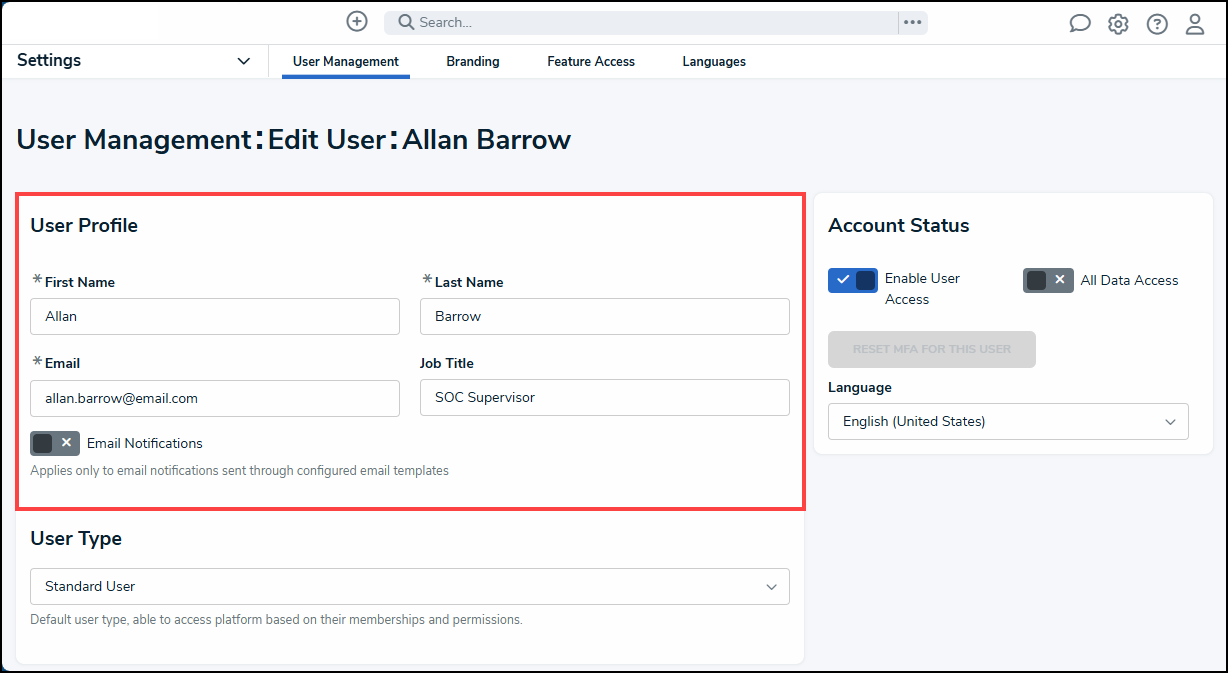Screen dimensions: 1228x673
Task: Open the three-dot search options icon
Action: pos(912,22)
